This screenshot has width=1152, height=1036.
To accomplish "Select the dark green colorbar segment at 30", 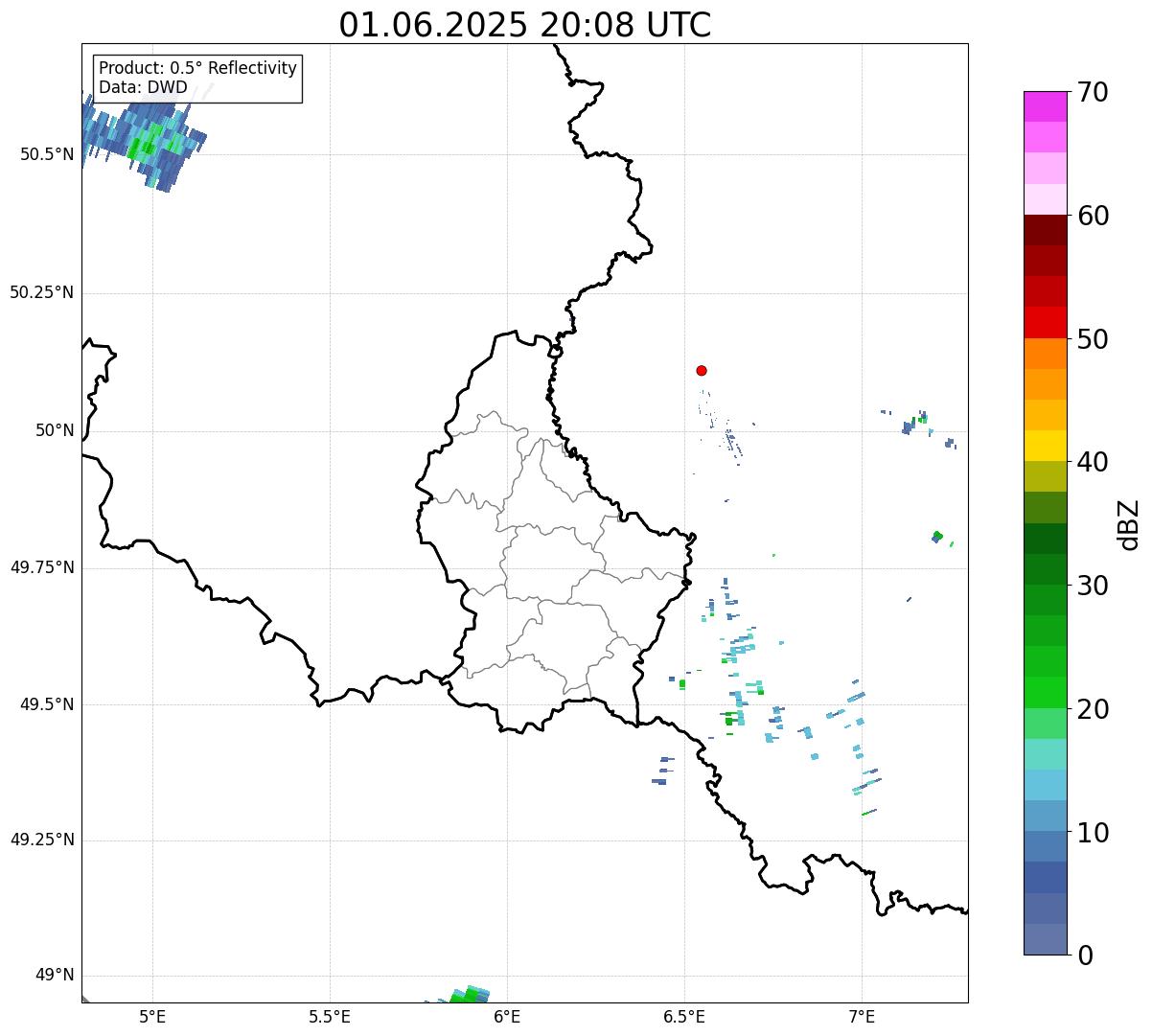I will [x=1045, y=569].
